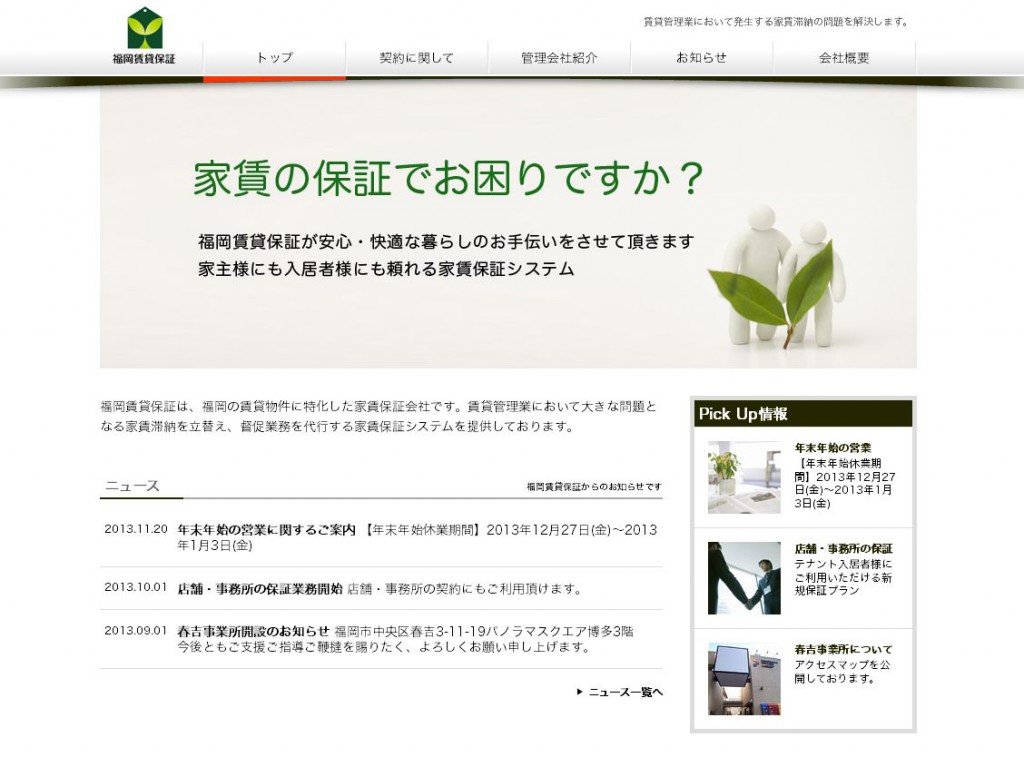
Task: Click the date 2013.10.01 in news list
Action: pyautogui.click(x=136, y=587)
